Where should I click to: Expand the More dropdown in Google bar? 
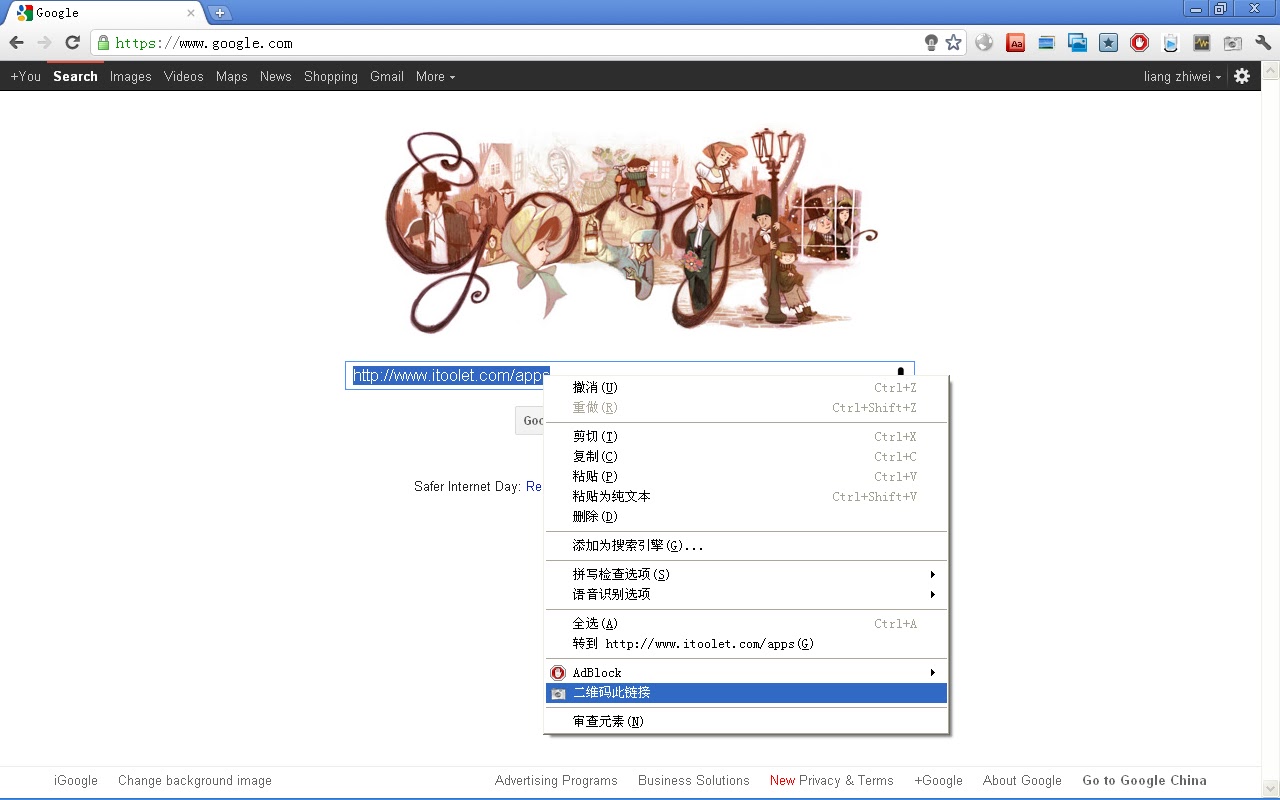(x=435, y=76)
